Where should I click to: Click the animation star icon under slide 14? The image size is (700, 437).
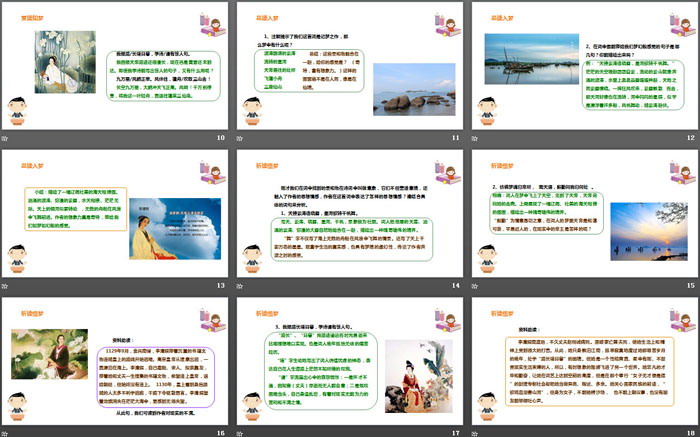pyautogui.click(x=238, y=285)
